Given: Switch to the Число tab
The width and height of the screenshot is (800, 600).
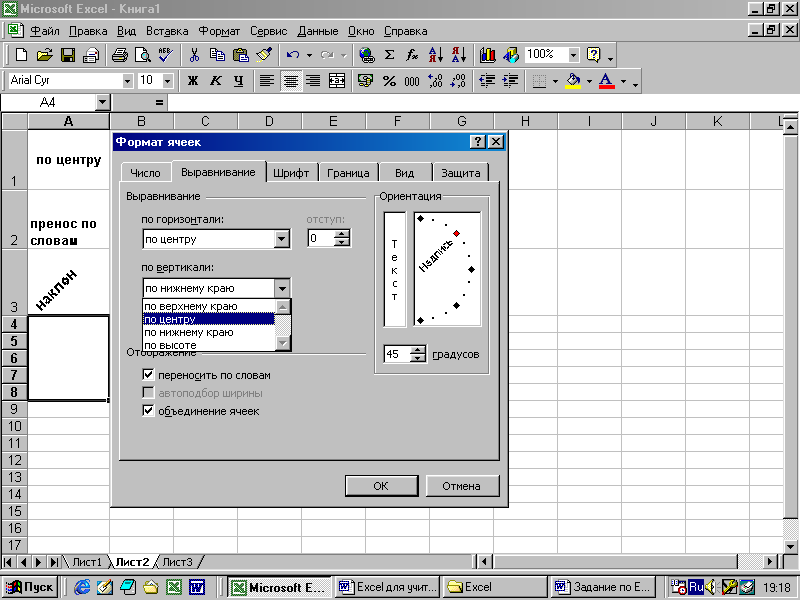Looking at the screenshot, I should tap(145, 173).
